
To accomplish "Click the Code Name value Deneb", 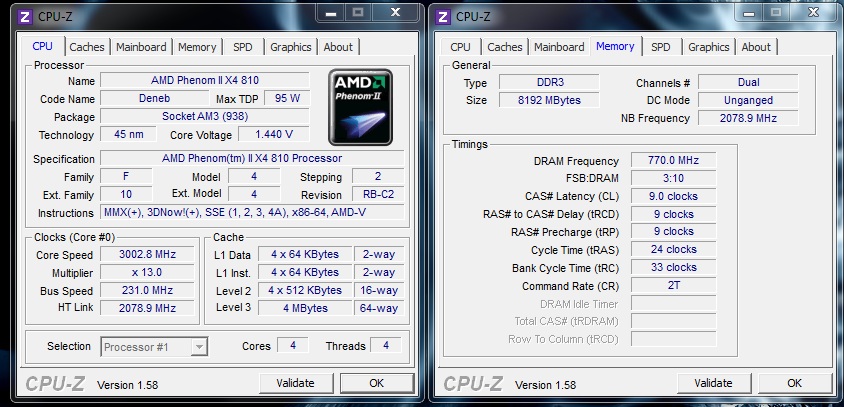I will click(x=155, y=99).
